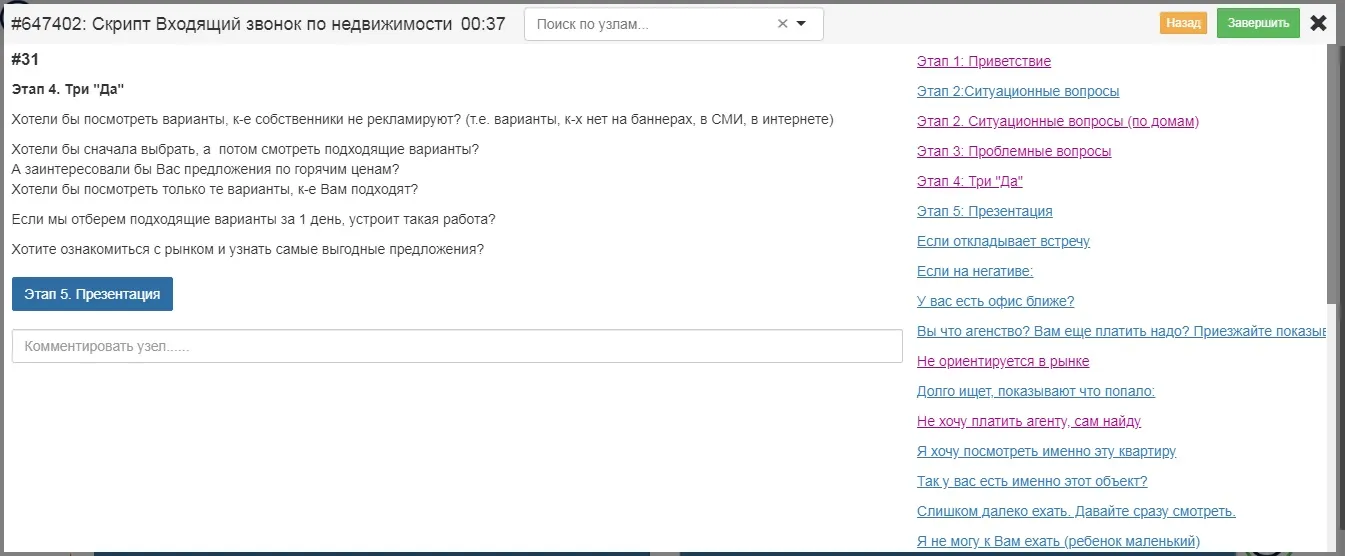Click the orange Назад button
Screen dimensions: 1345x556
[1183, 23]
